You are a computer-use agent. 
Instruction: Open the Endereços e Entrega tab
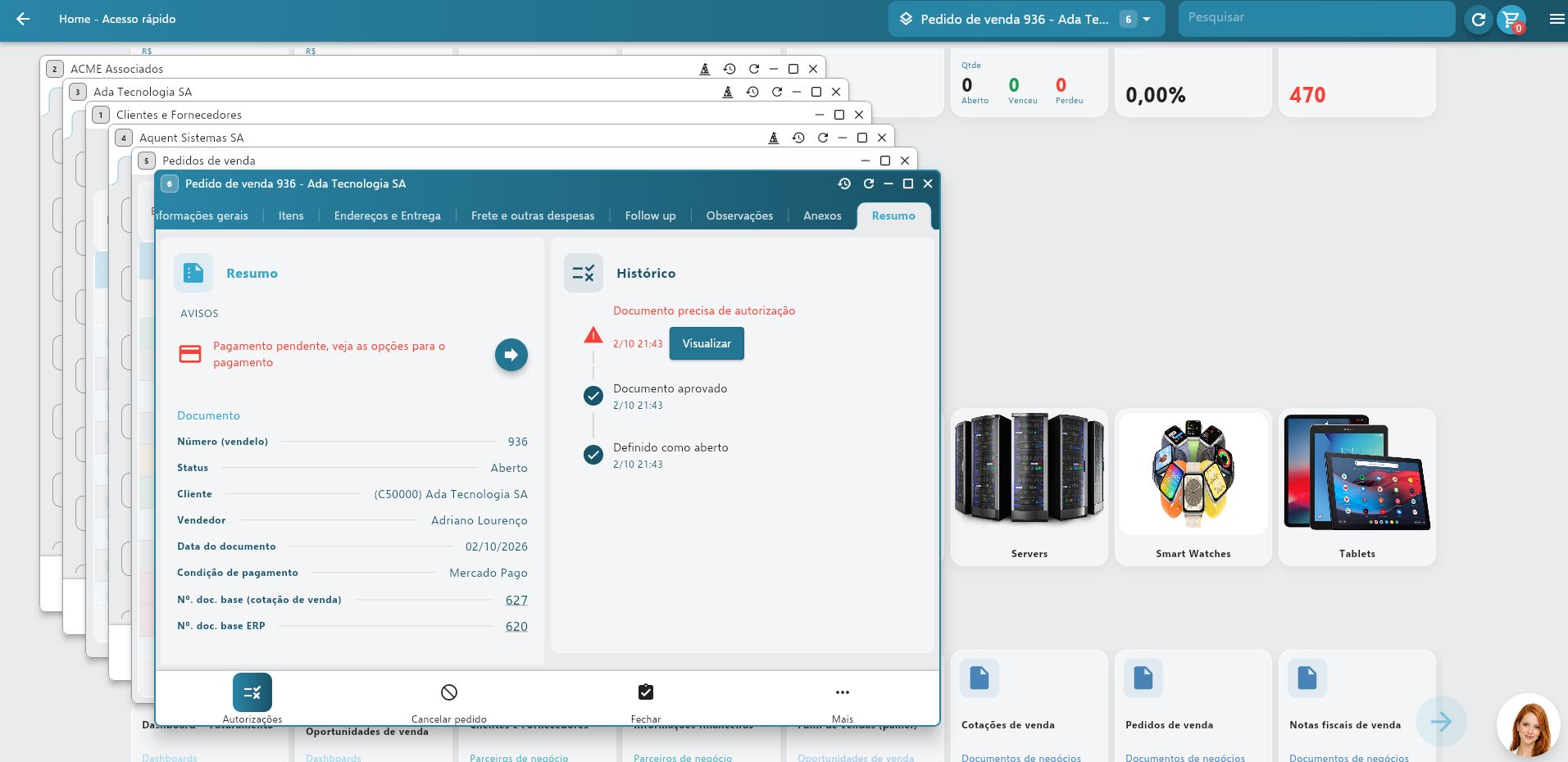click(x=388, y=216)
